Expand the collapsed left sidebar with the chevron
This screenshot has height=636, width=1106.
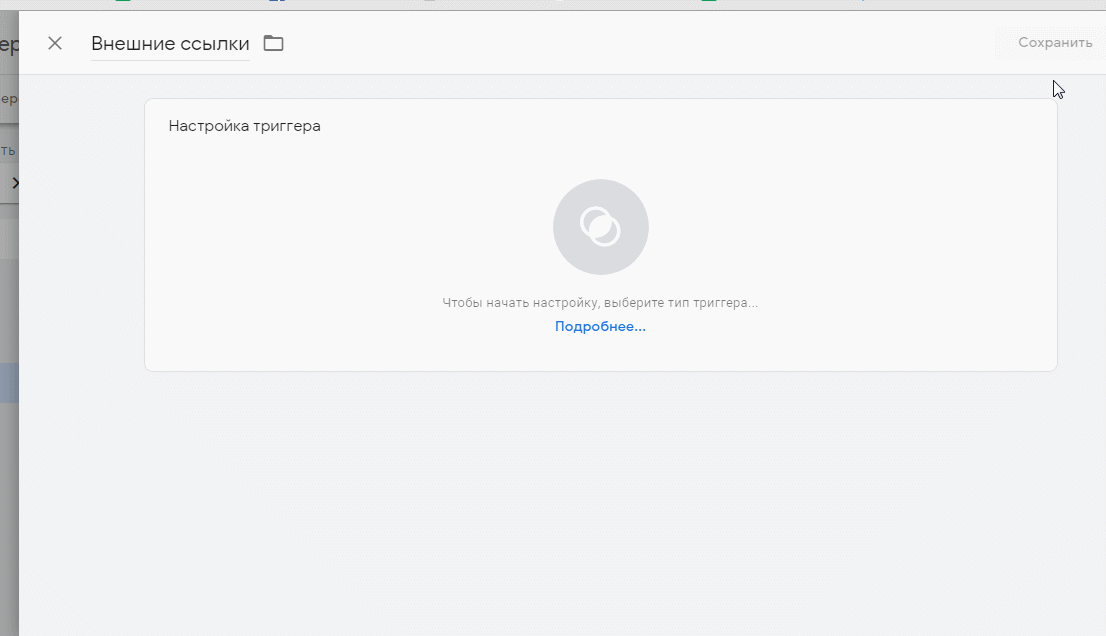[15, 183]
